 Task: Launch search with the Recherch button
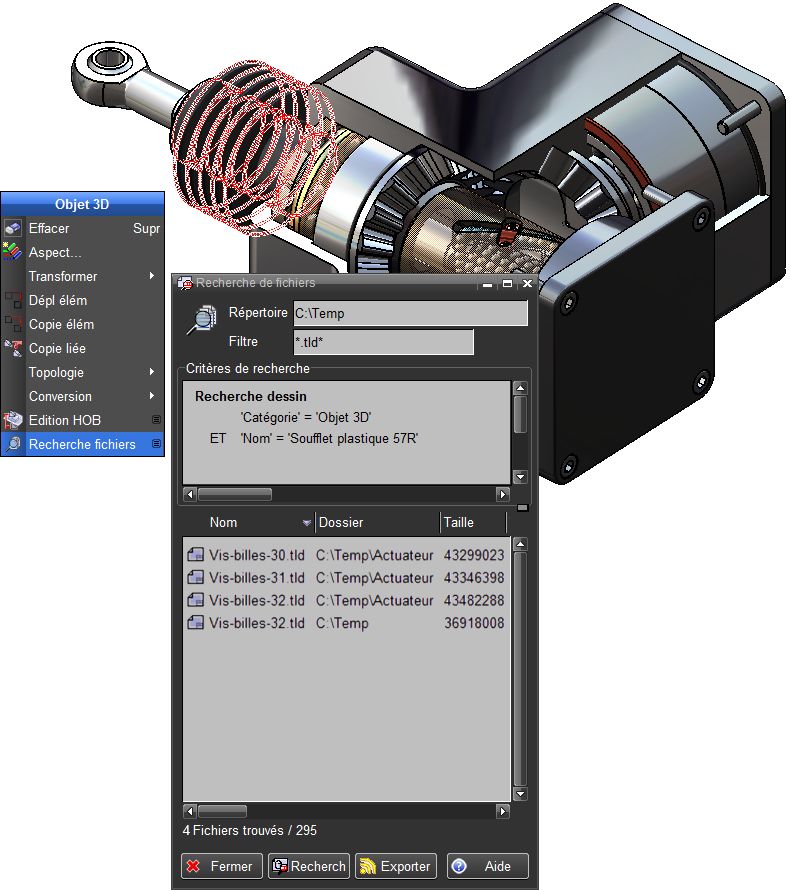click(309, 866)
